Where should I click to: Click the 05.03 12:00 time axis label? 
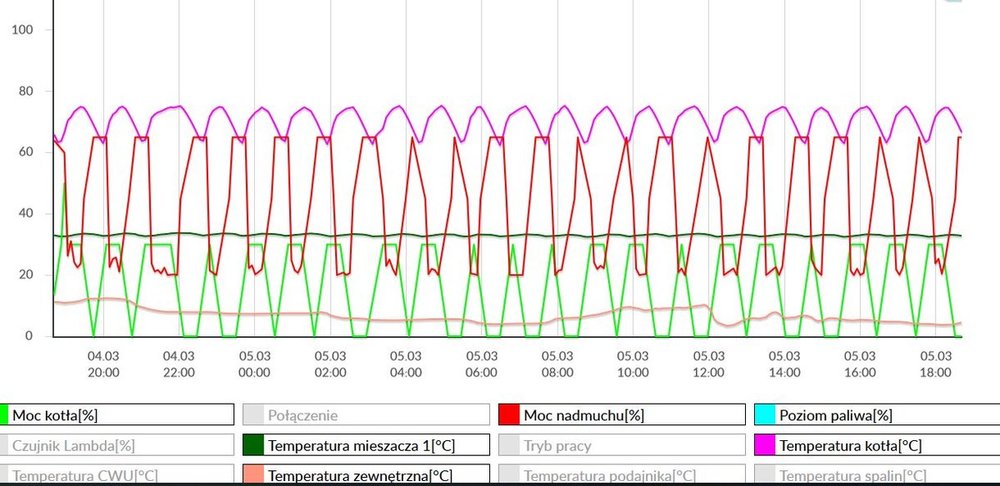pyautogui.click(x=708, y=364)
